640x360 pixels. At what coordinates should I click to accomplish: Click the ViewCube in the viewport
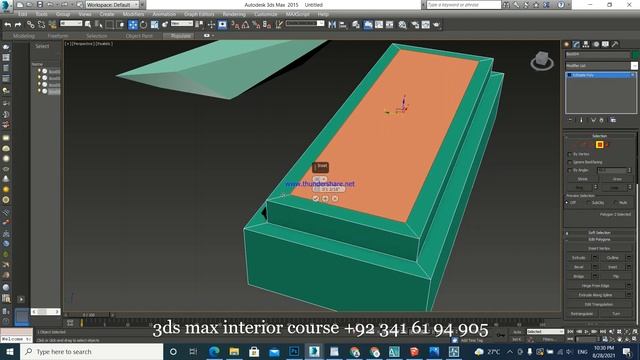click(x=542, y=61)
